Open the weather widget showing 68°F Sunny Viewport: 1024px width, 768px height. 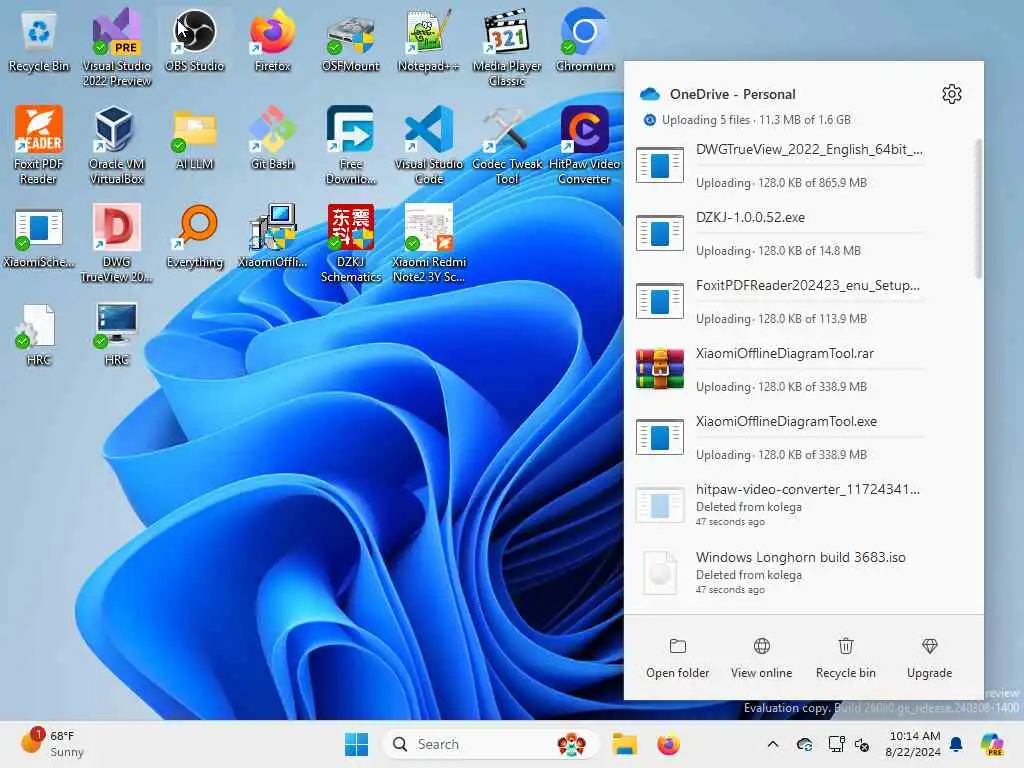click(53, 743)
